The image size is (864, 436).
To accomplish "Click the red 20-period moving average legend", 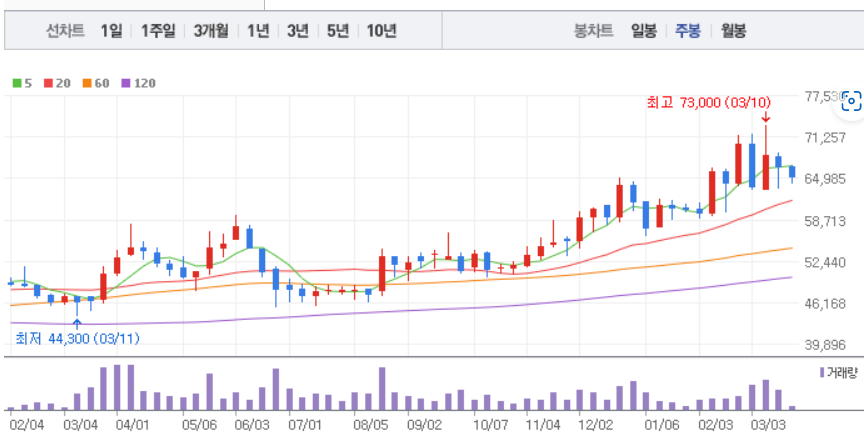I will pos(57,83).
